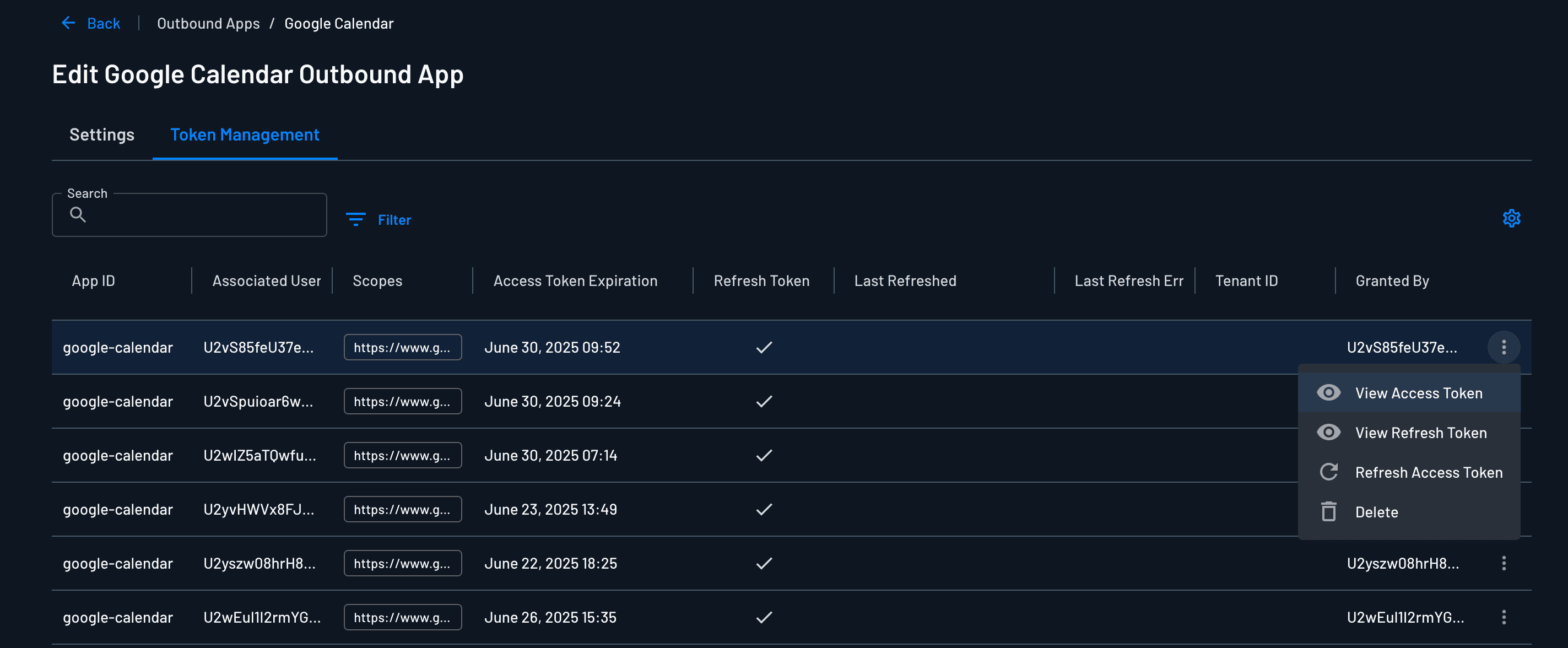Click the eye toggle beside View Refresh Token
1568x648 pixels.
pos(1329,433)
